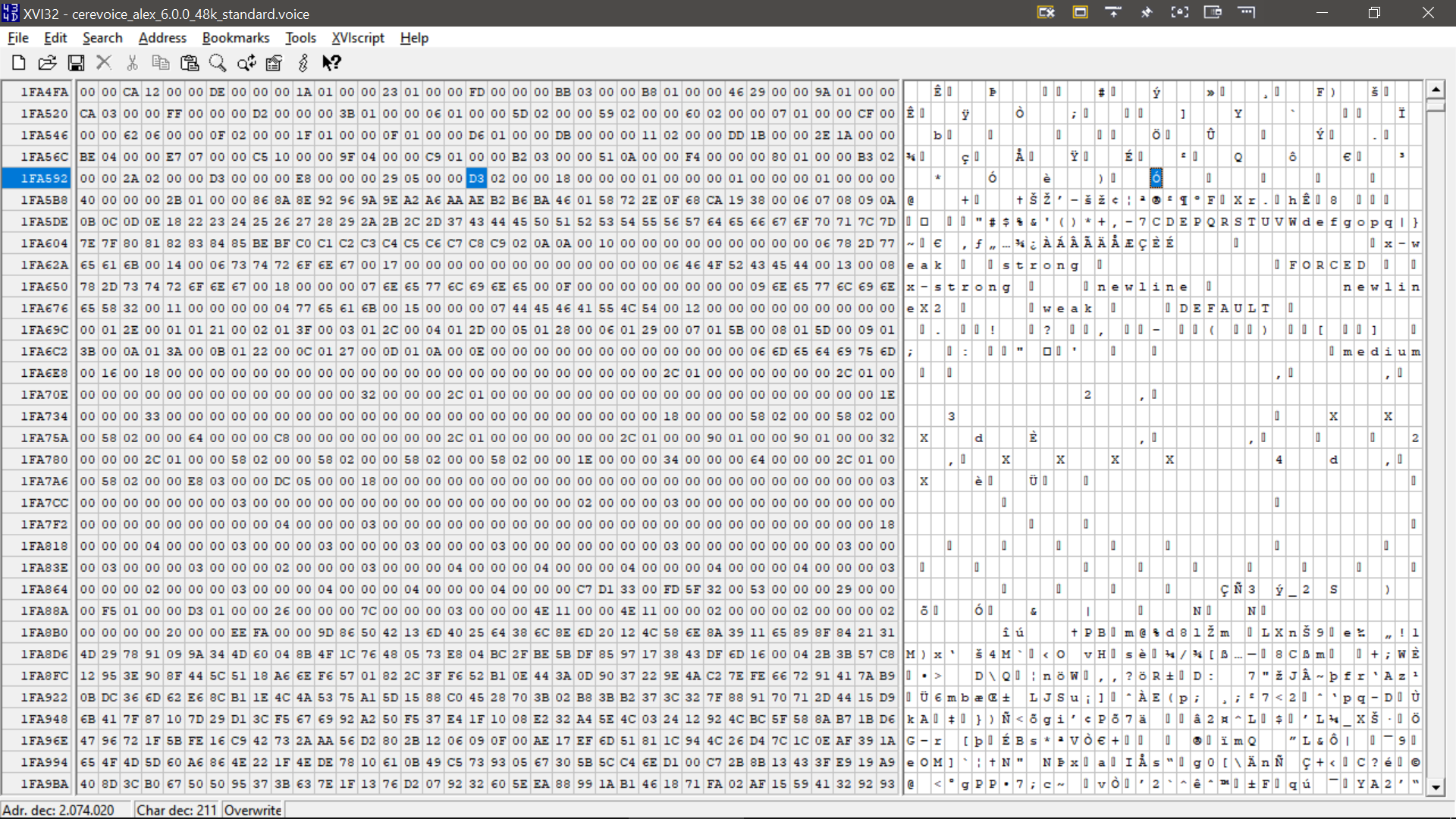This screenshot has width=1456, height=819.
Task: Click the Open file folder icon
Action: pyautogui.click(x=47, y=63)
